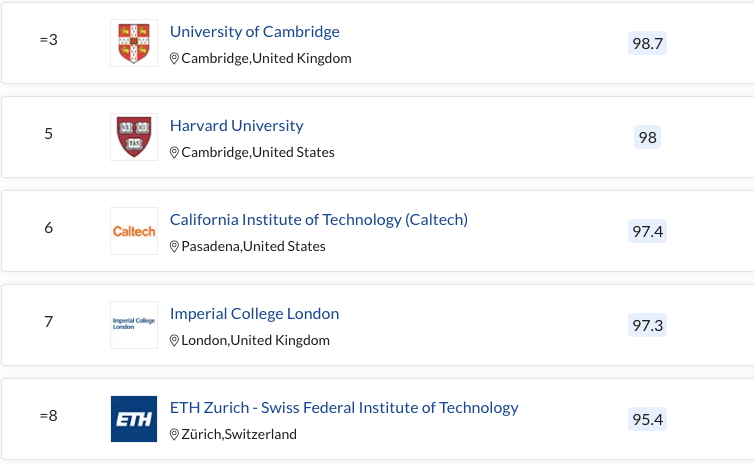754x464 pixels.
Task: Click the 98.7 overall score badge
Action: point(647,44)
